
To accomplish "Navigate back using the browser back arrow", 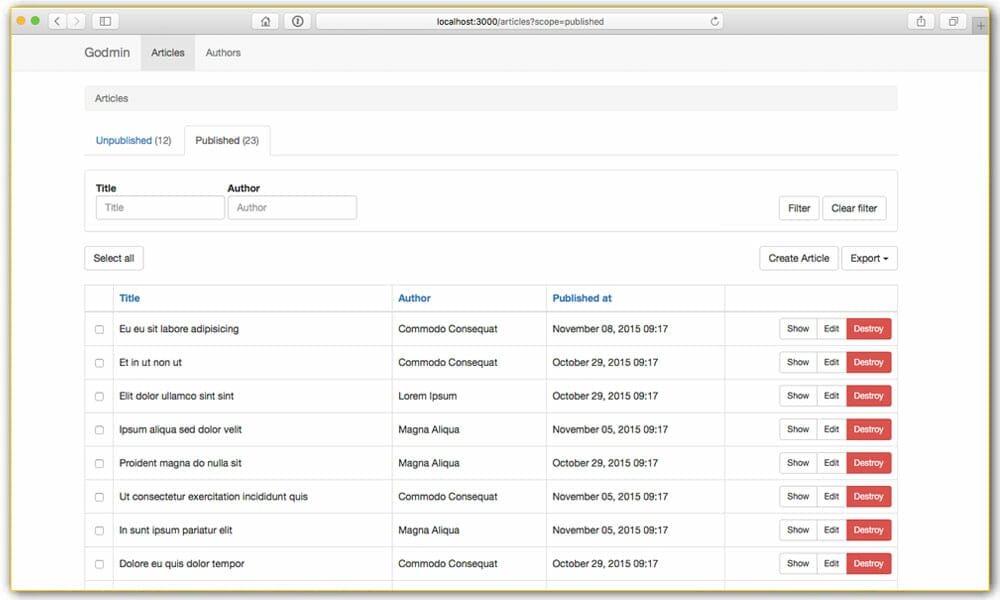I will click(57, 20).
